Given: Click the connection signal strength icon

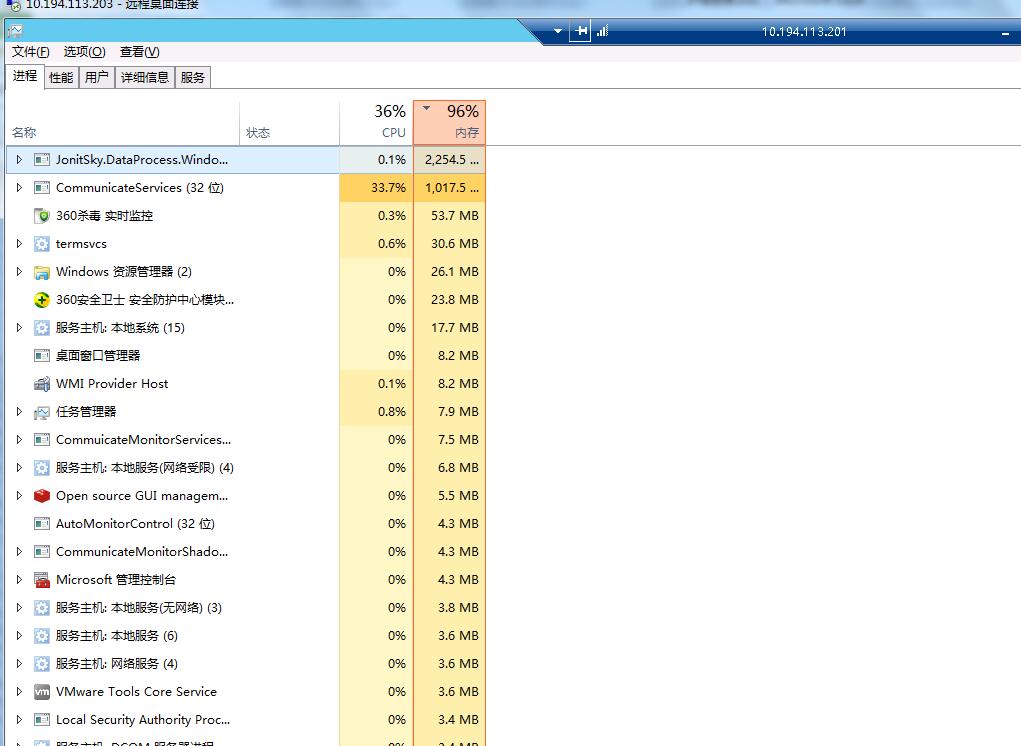Looking at the screenshot, I should click(602, 31).
